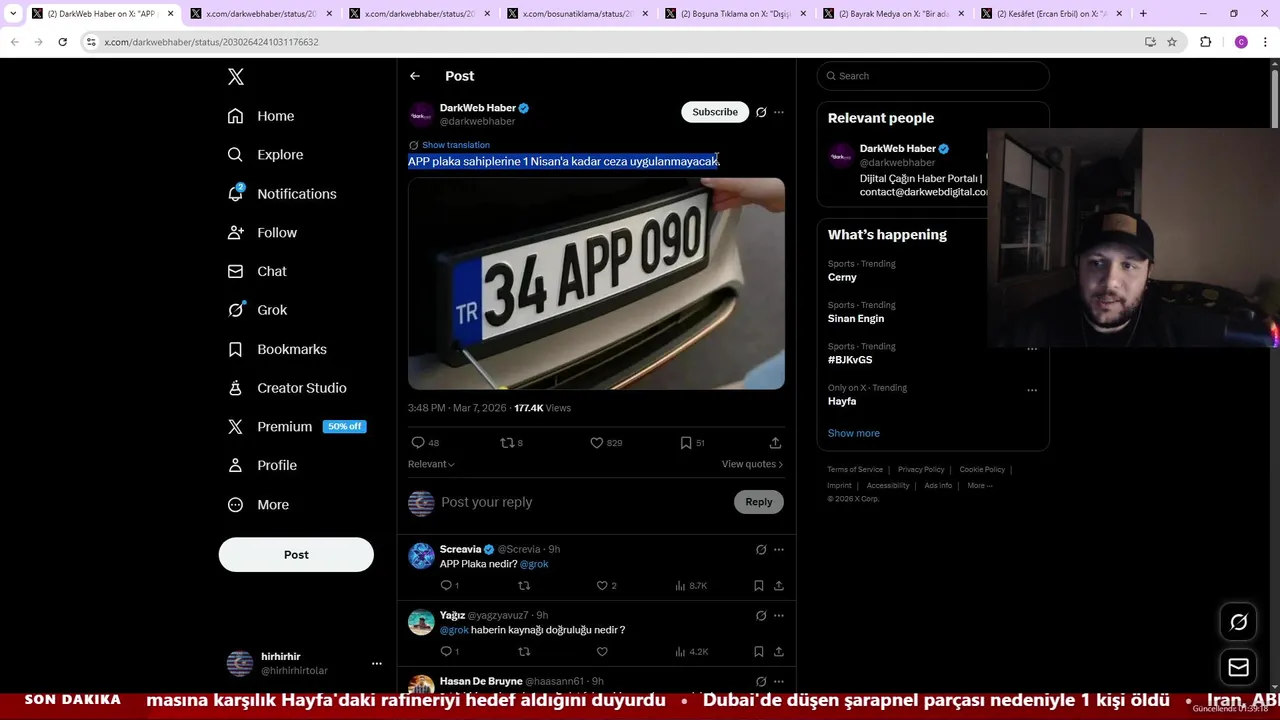This screenshot has height=720, width=1280.
Task: Click the Reply button
Action: pos(759,502)
